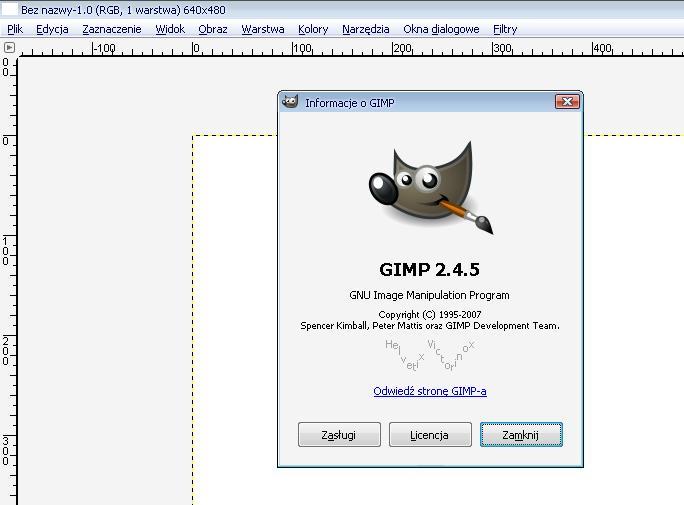Follow the Odwiedź stronę GIMP-a link
This screenshot has height=505, width=684.
coord(430,391)
